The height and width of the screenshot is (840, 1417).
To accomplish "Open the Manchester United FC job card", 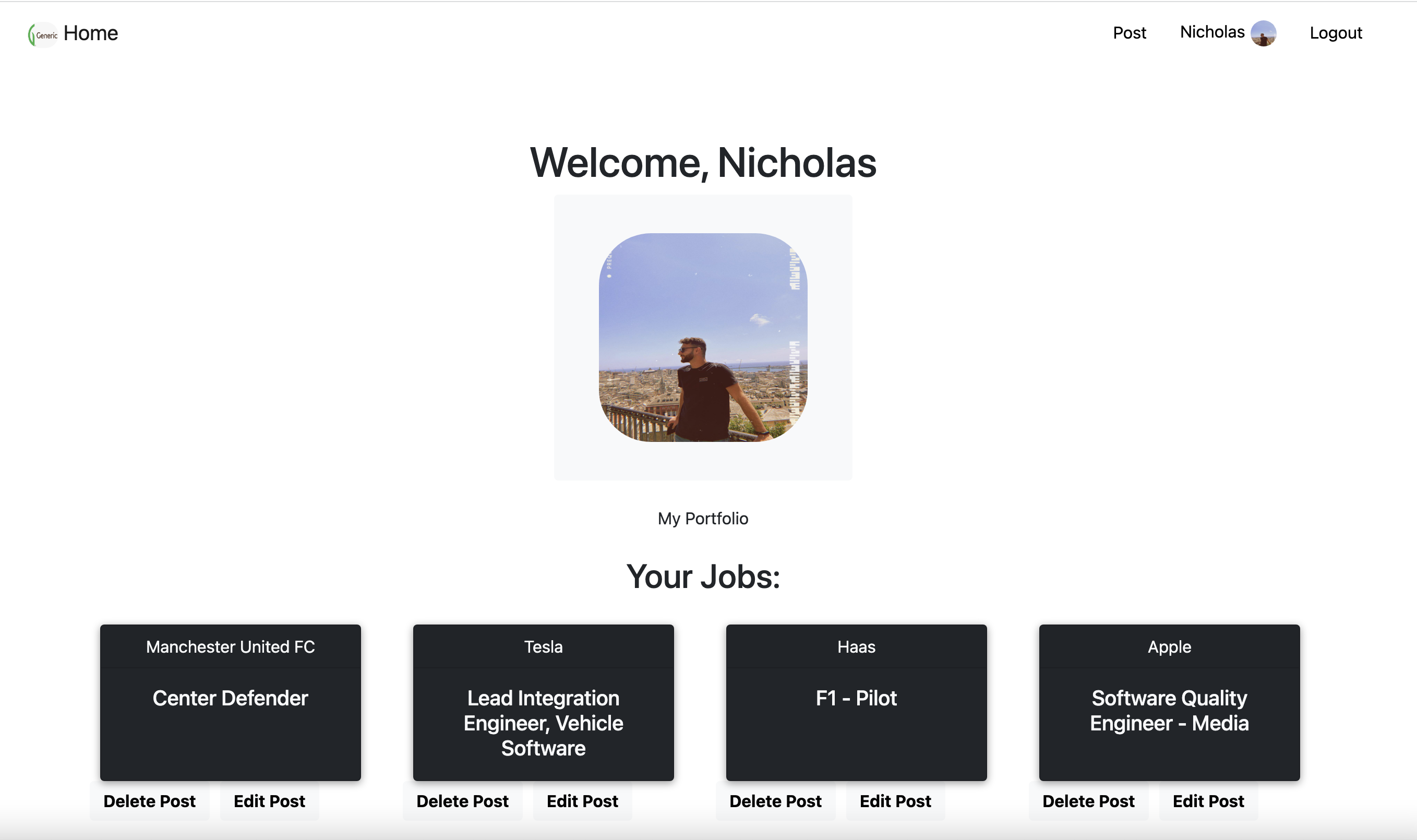I will (x=230, y=702).
